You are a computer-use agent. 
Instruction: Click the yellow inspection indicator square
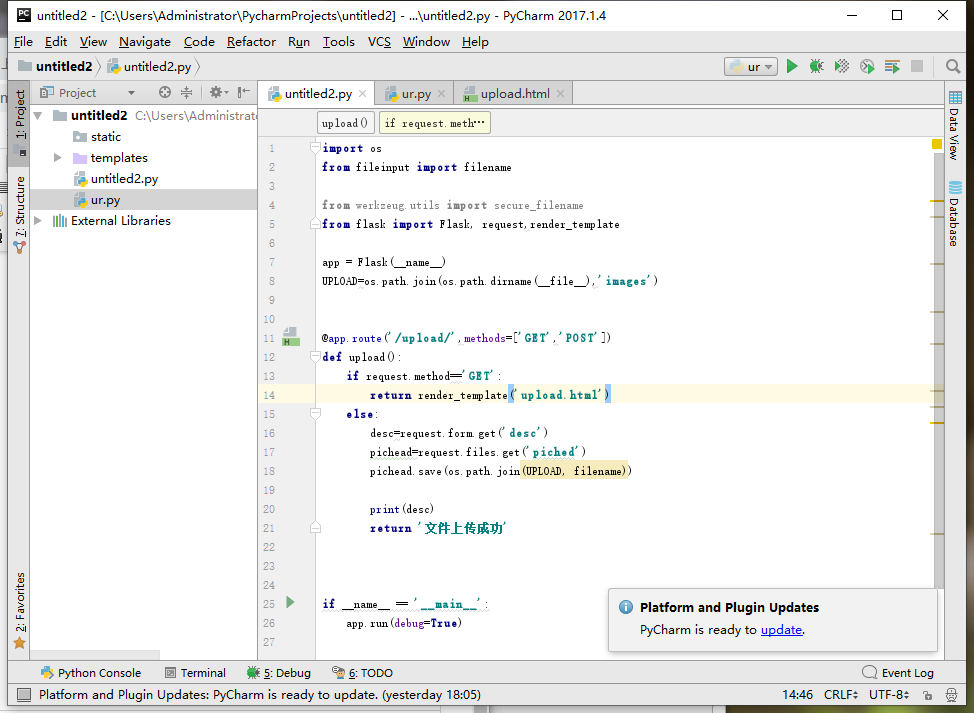click(937, 144)
